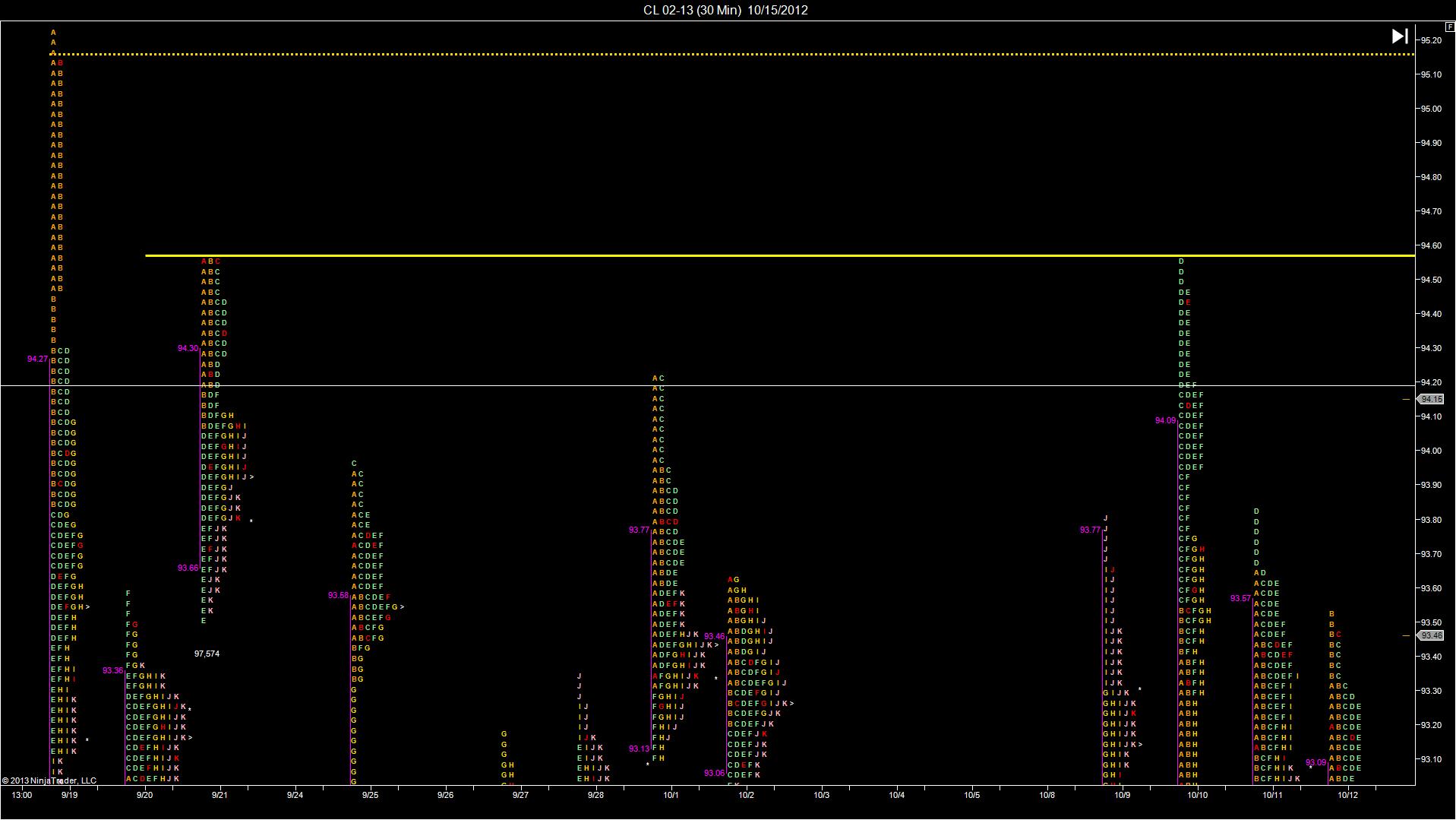
Task: Click the magenta 94.30 profile label
Action: click(188, 348)
